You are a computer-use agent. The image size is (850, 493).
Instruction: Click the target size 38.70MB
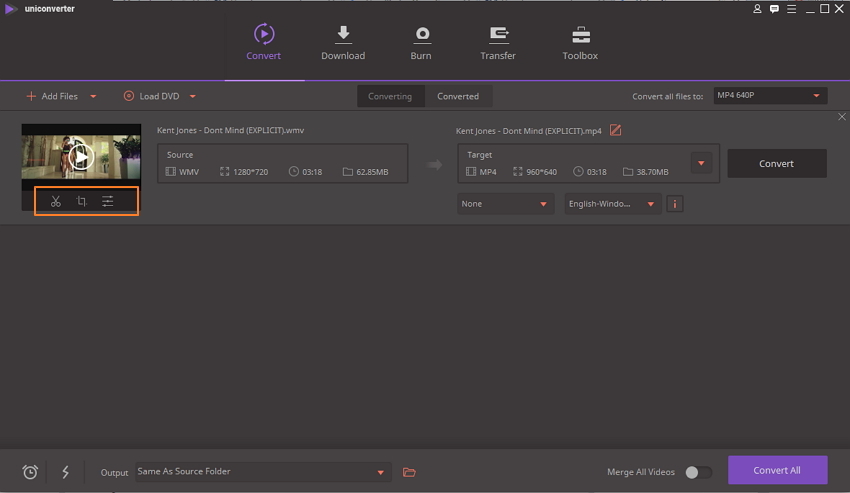(x=653, y=172)
